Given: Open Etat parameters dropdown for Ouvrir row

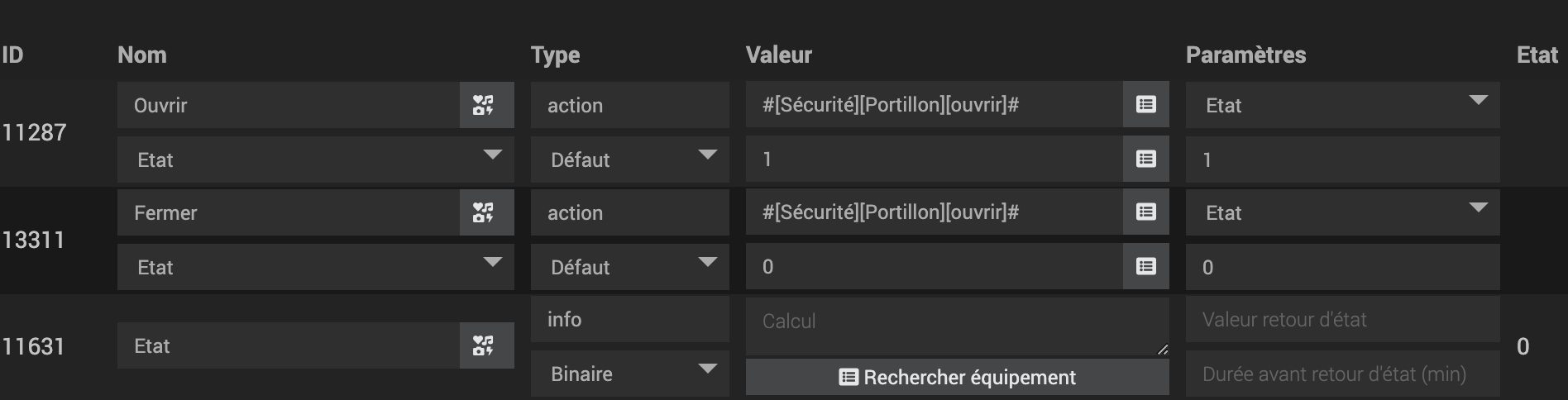Looking at the screenshot, I should (1342, 105).
